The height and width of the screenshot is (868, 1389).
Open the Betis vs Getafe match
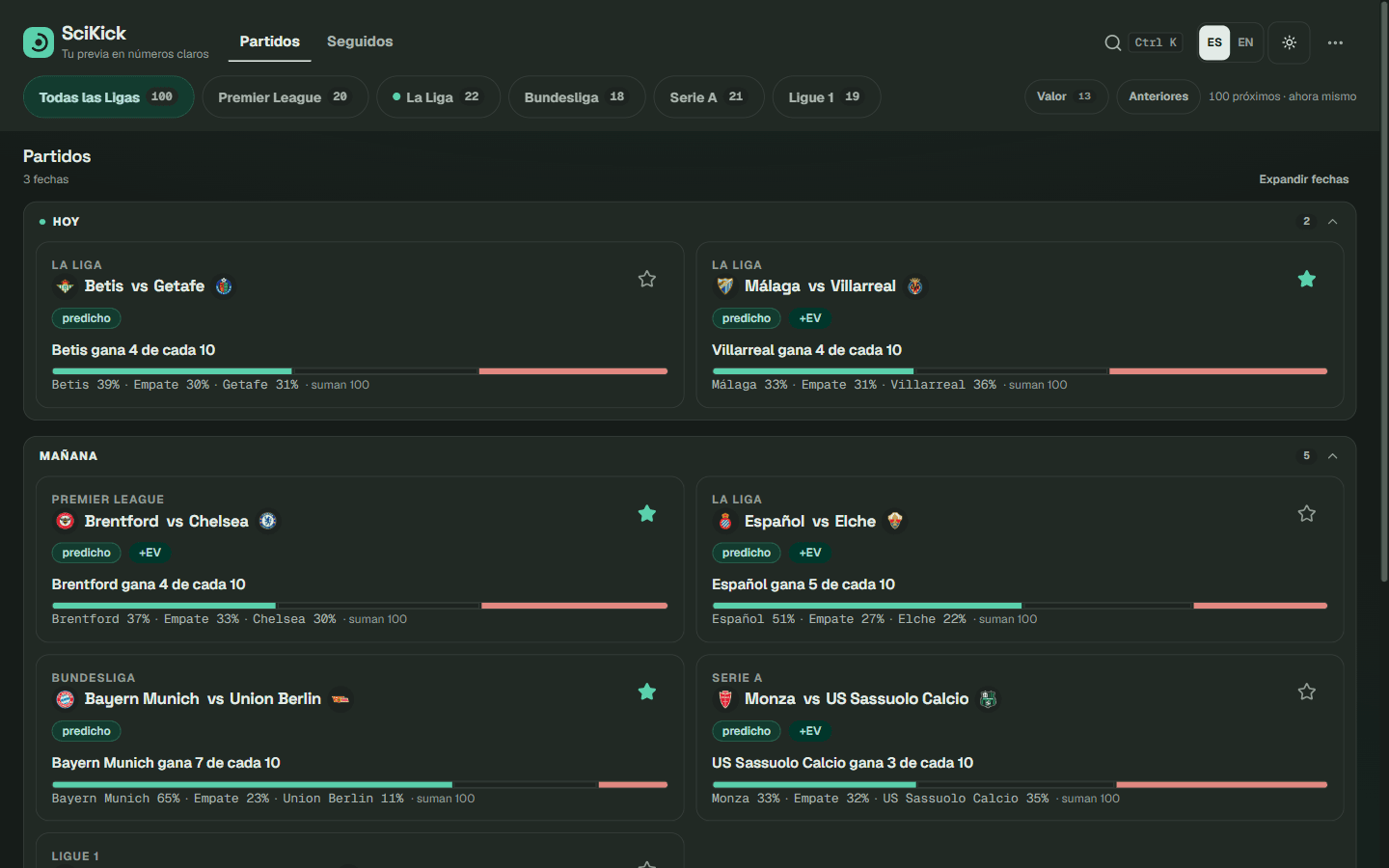360,324
